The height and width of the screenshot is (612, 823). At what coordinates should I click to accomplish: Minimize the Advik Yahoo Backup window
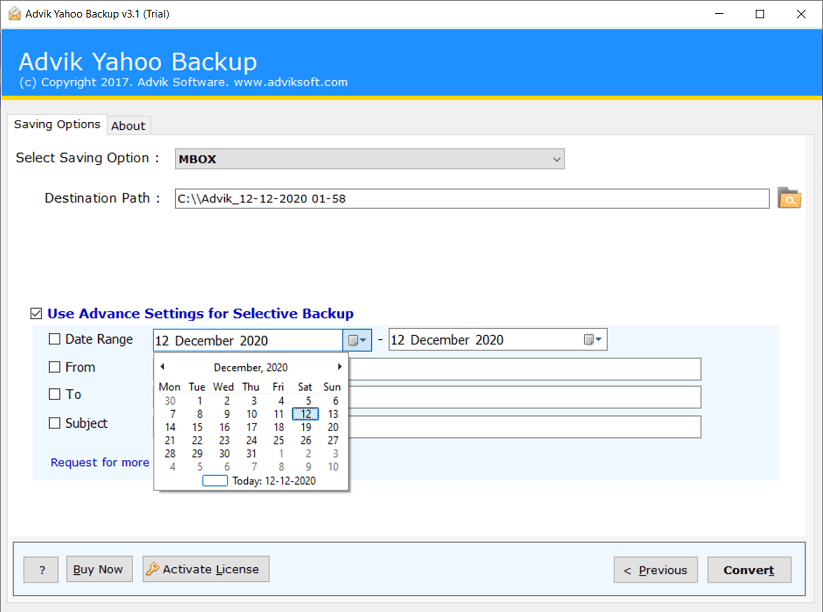719,14
